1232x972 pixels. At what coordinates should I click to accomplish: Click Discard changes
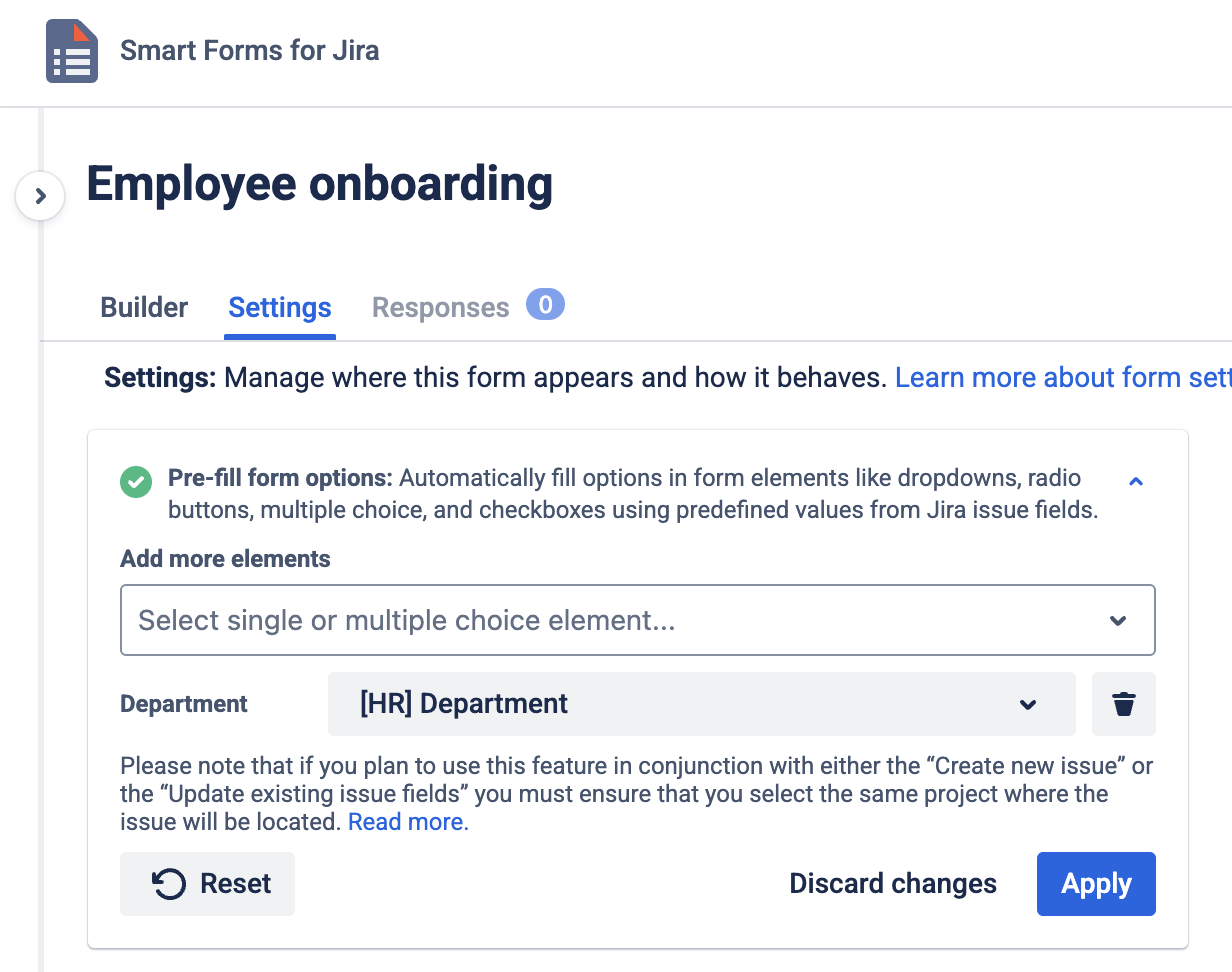893,884
